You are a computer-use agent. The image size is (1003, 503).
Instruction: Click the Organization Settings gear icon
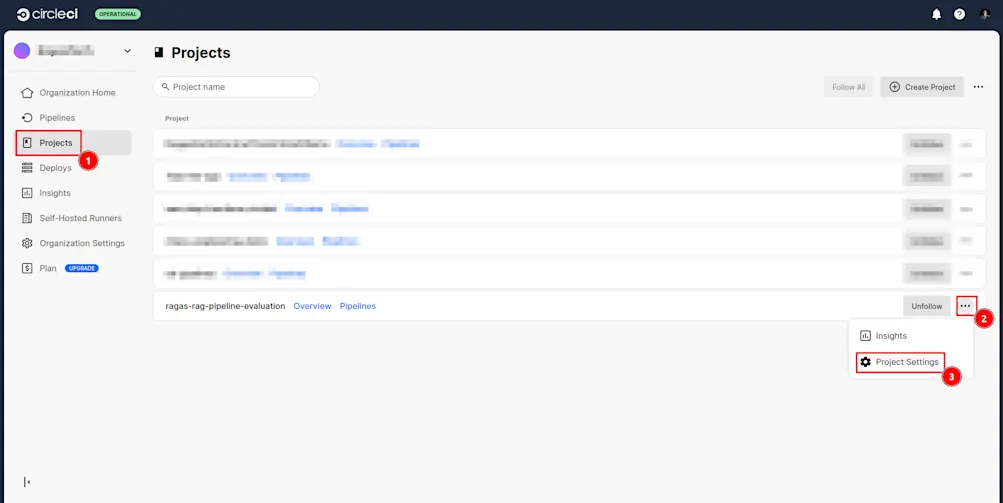pyautogui.click(x=27, y=243)
